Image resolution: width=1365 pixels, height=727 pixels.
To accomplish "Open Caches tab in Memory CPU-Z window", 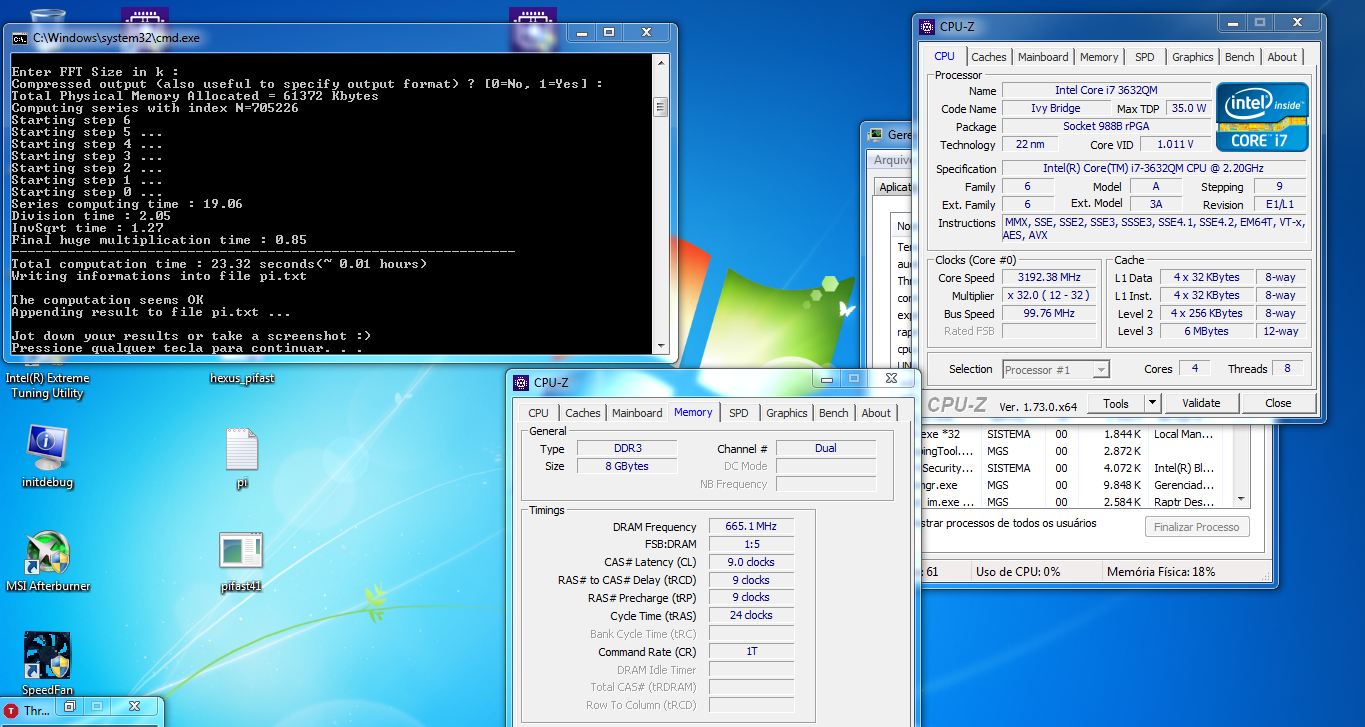I will (x=582, y=413).
